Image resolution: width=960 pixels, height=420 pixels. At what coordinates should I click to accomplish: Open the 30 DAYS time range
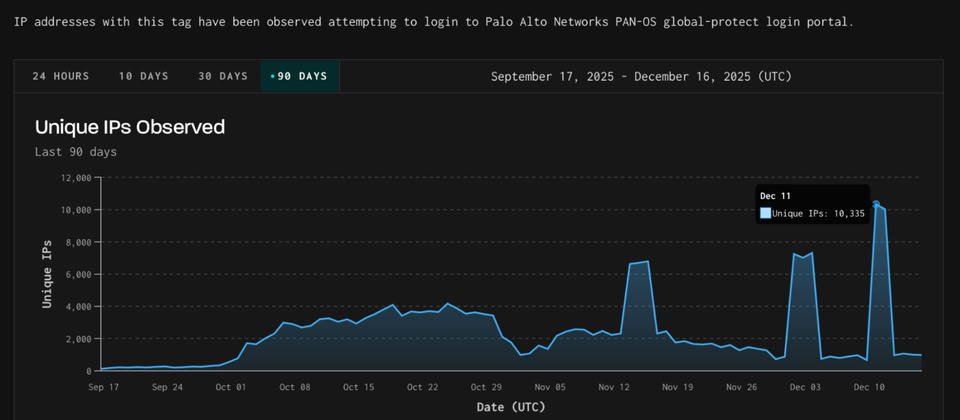click(222, 76)
